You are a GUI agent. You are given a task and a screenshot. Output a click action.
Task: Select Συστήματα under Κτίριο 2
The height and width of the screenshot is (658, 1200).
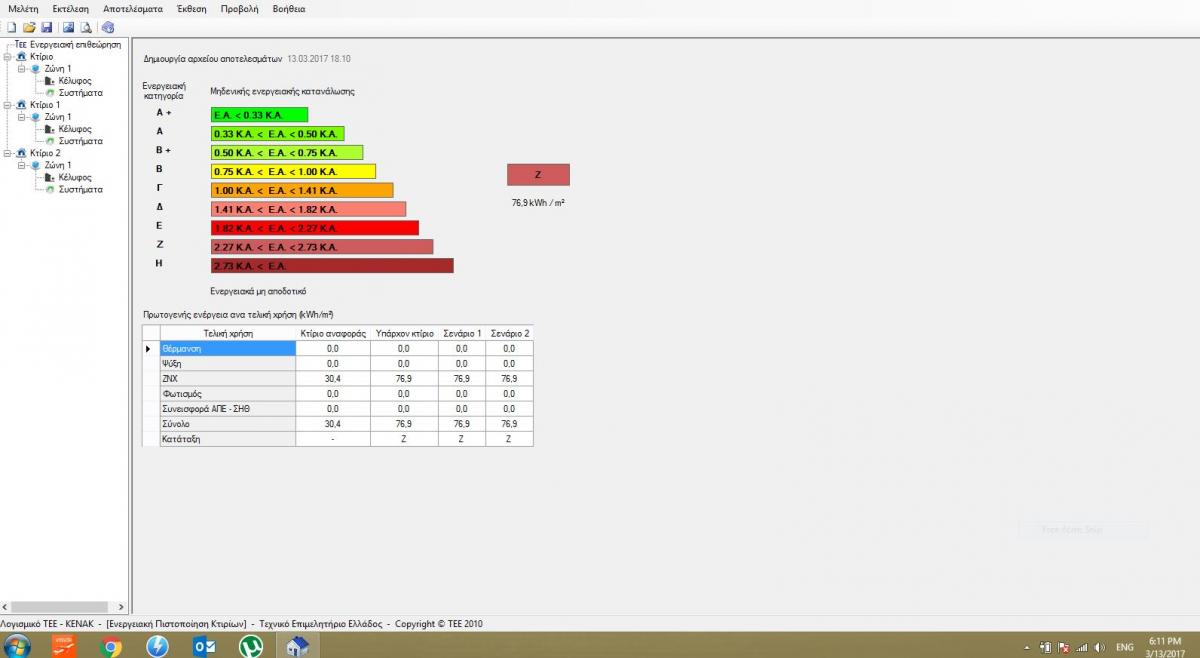pos(80,189)
